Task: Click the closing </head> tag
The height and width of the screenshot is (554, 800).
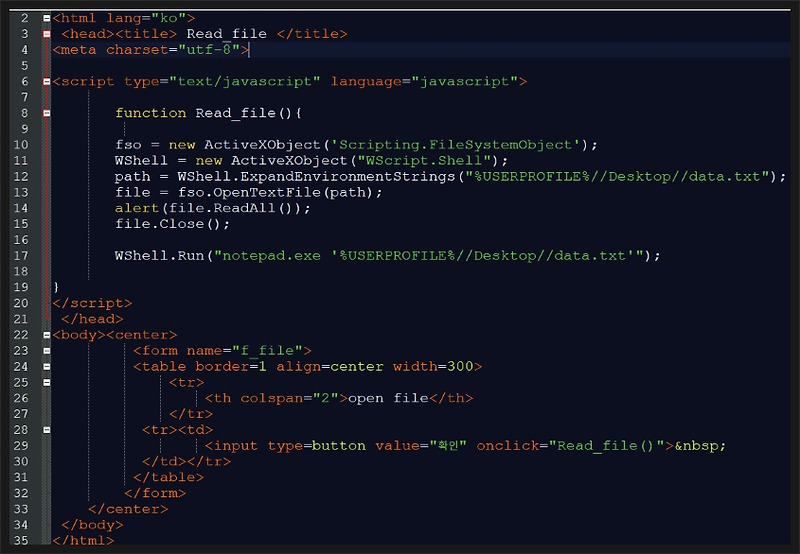Action: click(x=92, y=319)
